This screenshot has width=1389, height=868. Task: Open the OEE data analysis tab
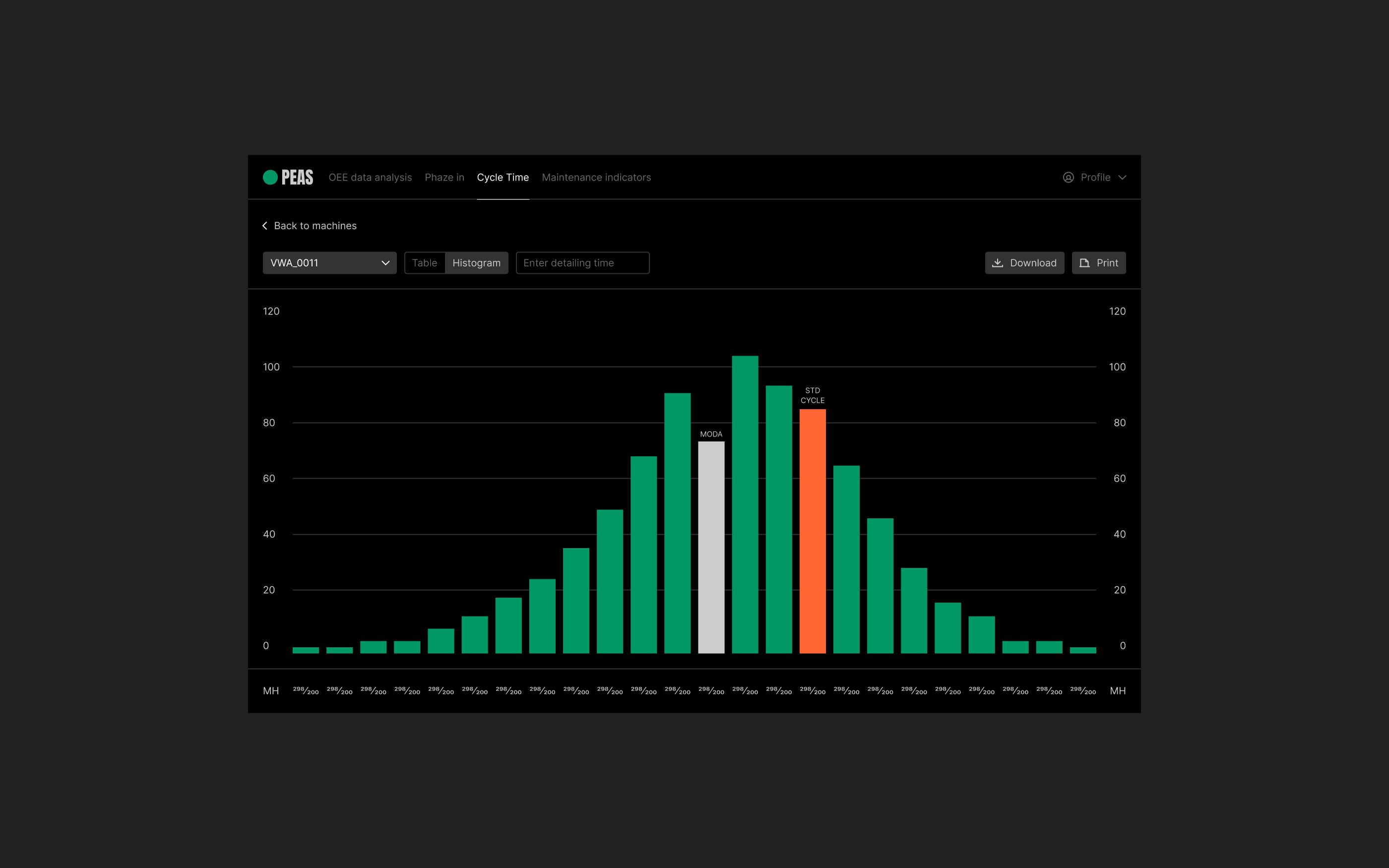coord(370,178)
